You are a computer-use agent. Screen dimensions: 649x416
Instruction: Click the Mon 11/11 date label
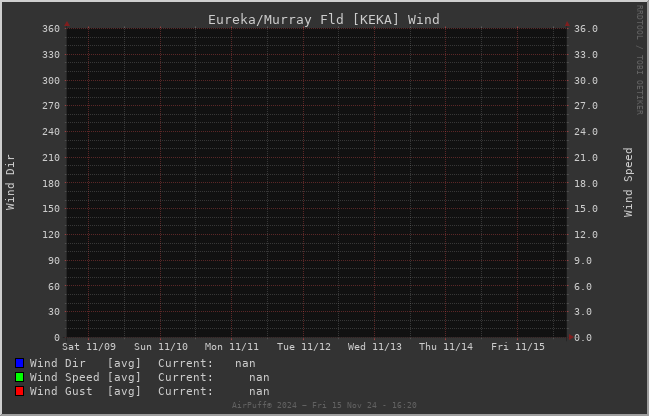pos(232,346)
